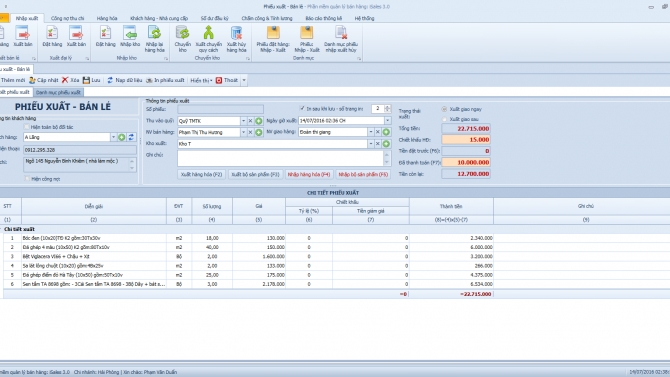Click Nhập hàng hóa (F4) button
The image size is (670, 377).
(309, 174)
